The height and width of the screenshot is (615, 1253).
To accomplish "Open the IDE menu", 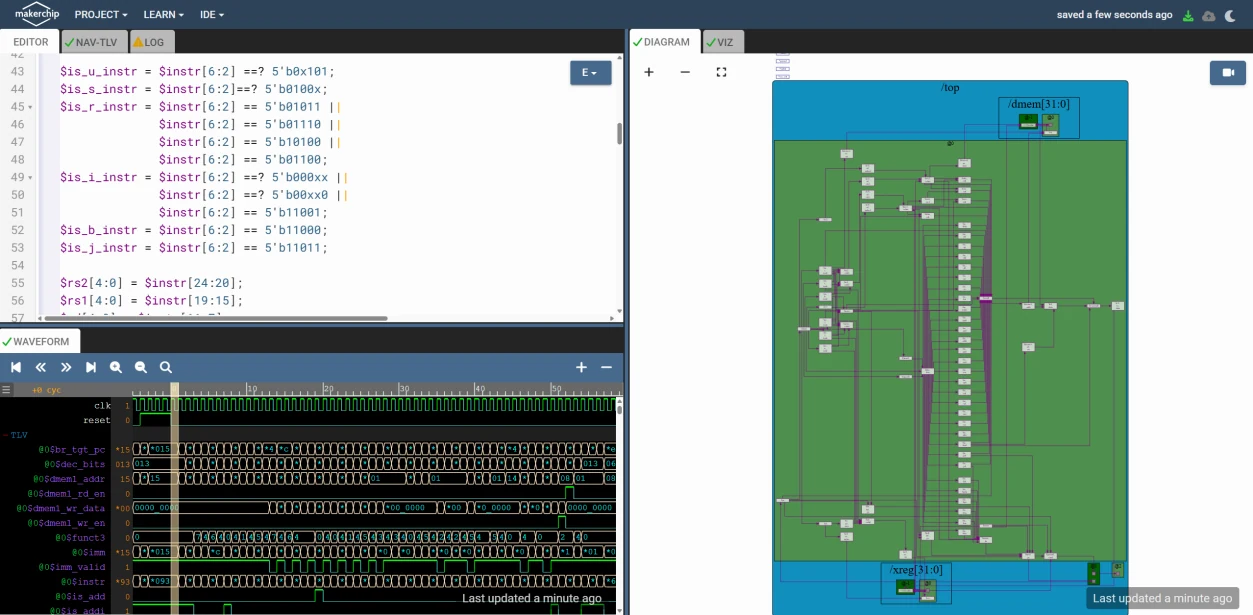I will click(212, 15).
